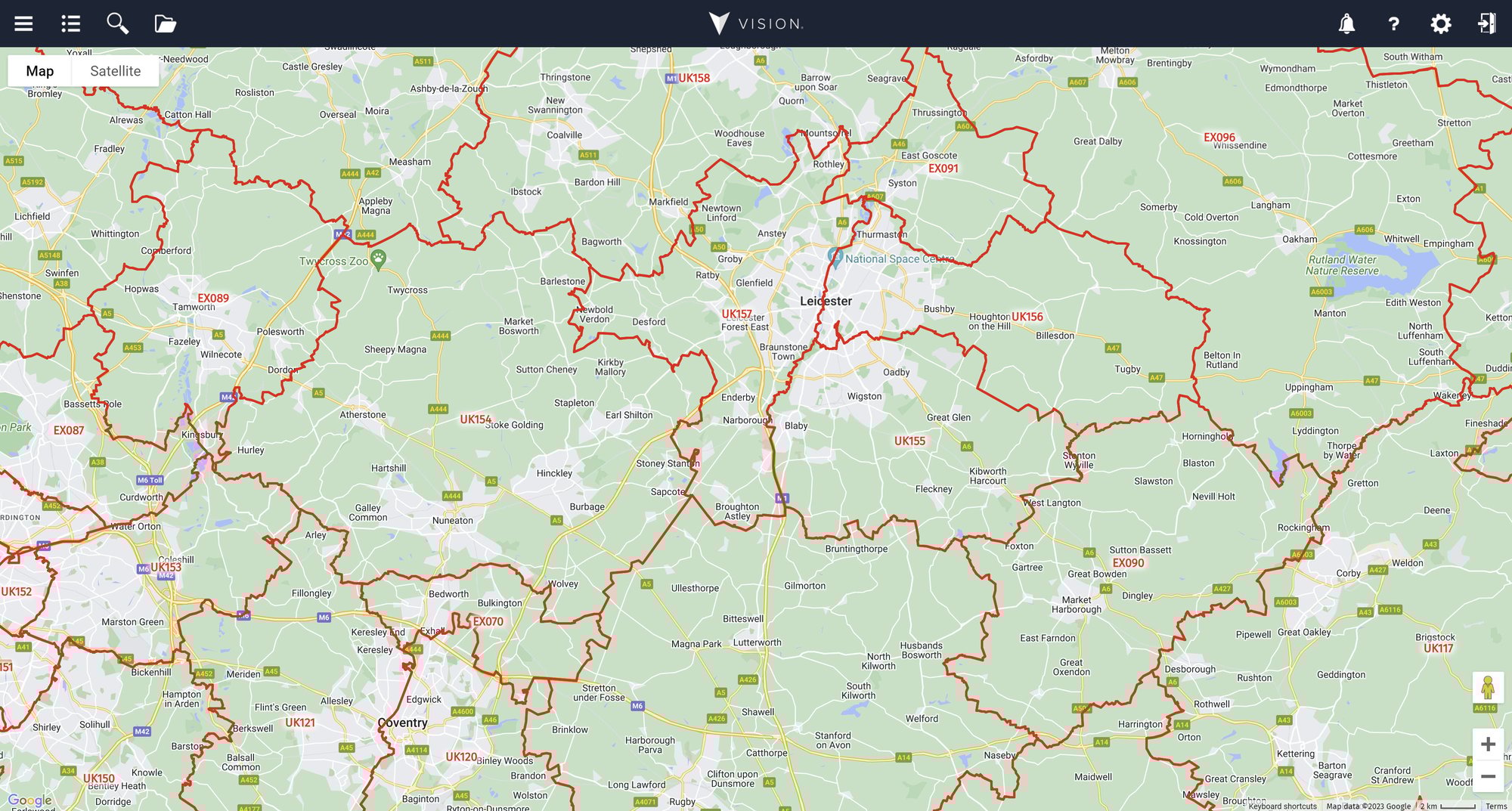Click the National Space Centre marker

tap(835, 257)
